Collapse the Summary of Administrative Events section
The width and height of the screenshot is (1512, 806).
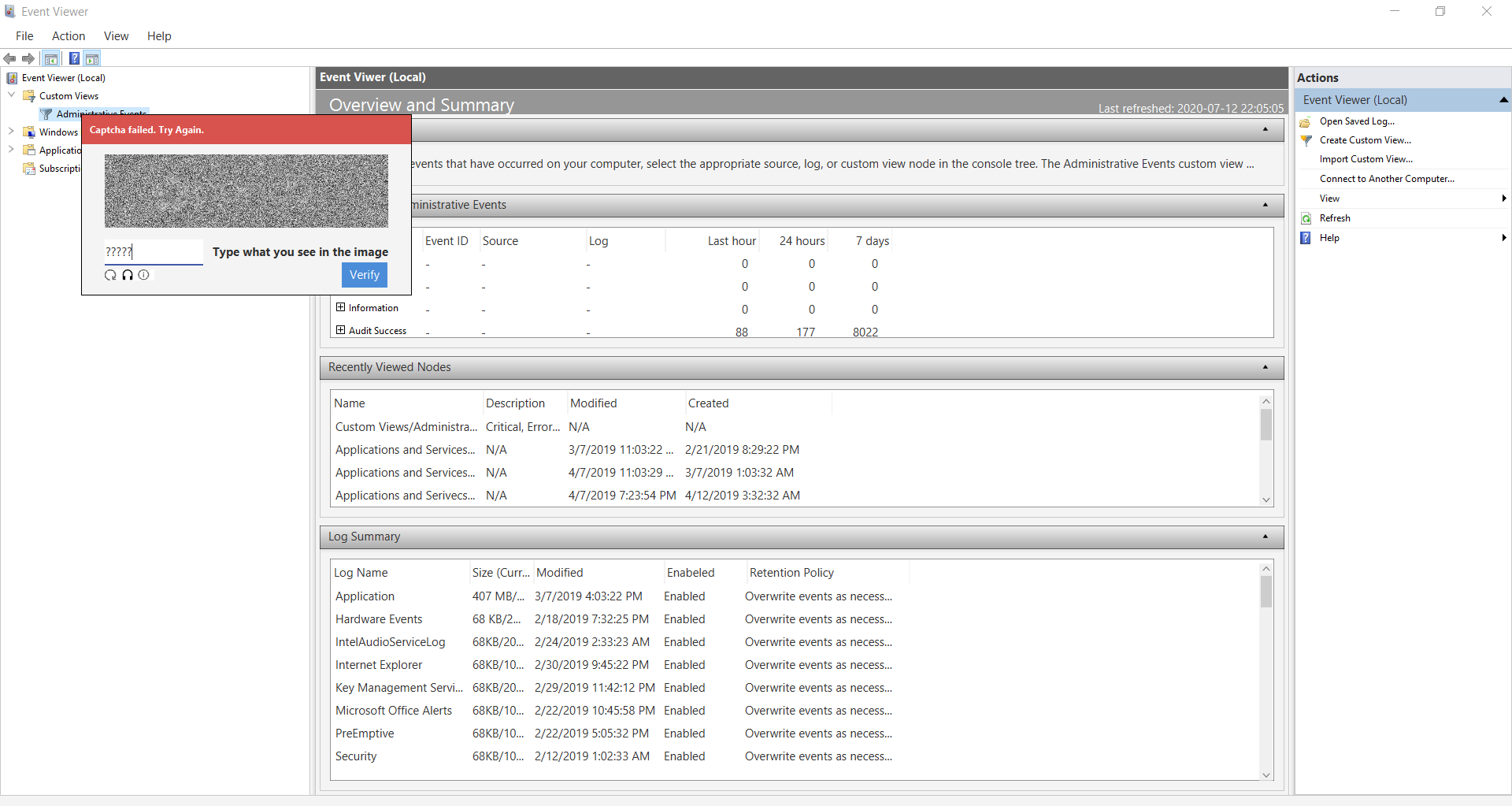click(x=1266, y=205)
